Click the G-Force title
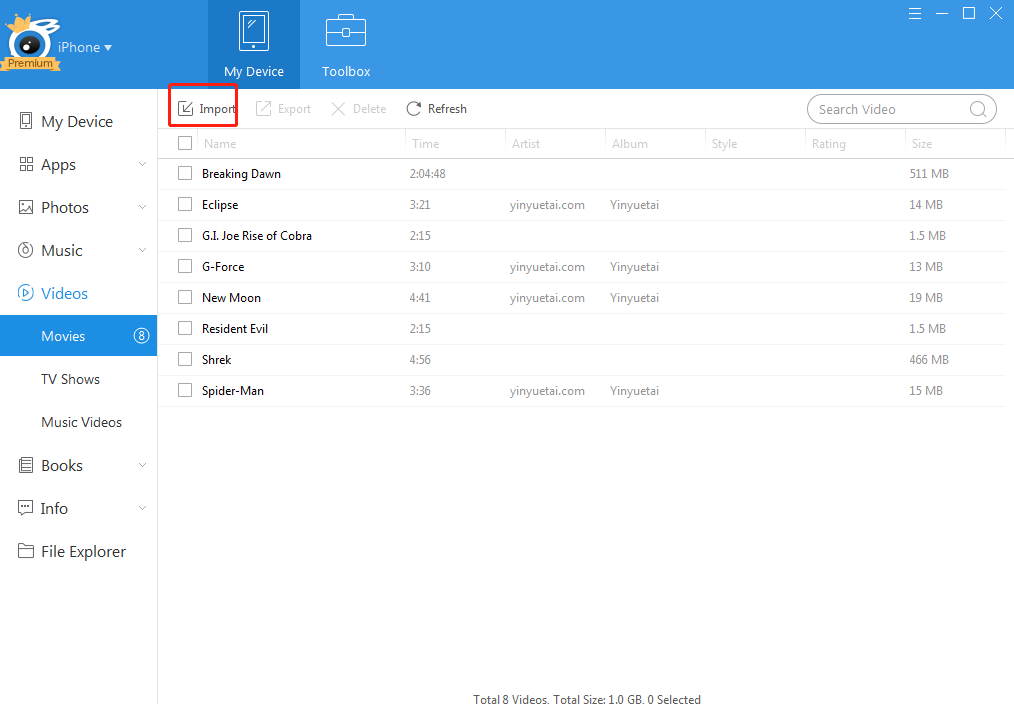The height and width of the screenshot is (704, 1014). tap(223, 267)
